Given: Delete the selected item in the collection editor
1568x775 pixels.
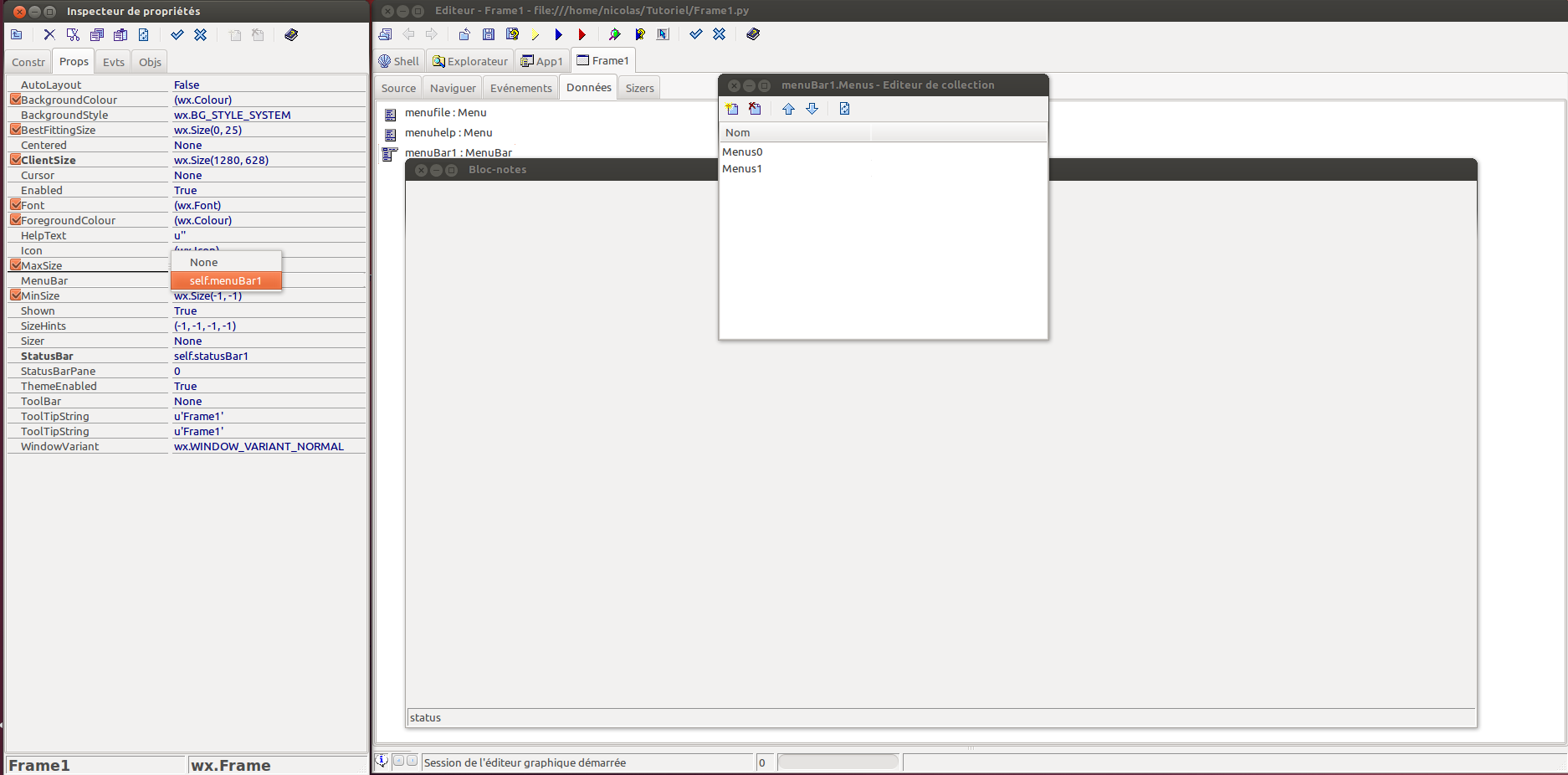Looking at the screenshot, I should click(755, 109).
